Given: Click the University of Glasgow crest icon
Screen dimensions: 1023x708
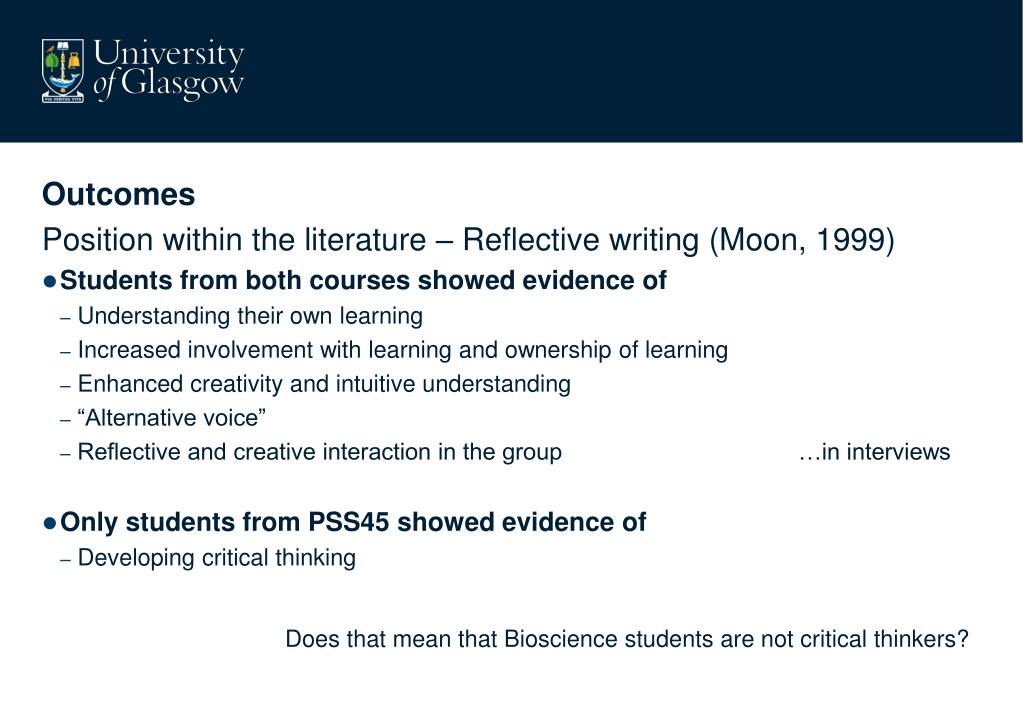Looking at the screenshot, I should click(x=63, y=71).
